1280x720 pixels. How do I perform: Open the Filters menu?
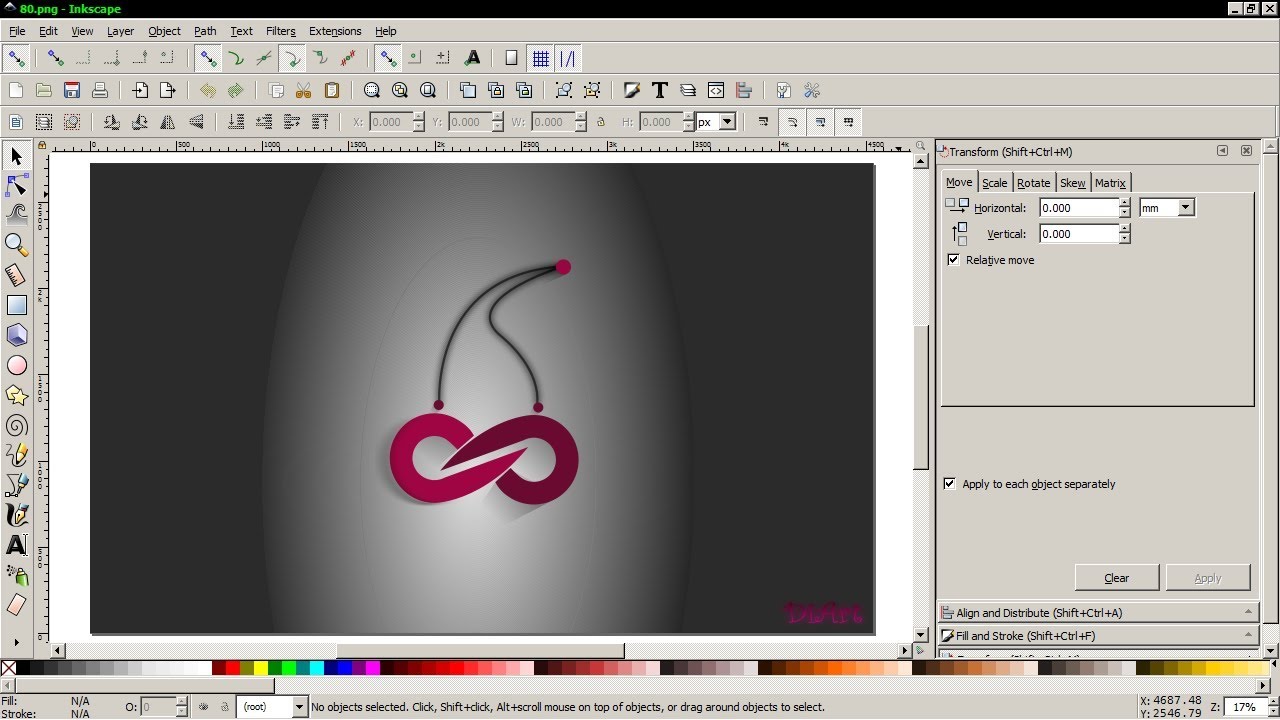tap(281, 31)
